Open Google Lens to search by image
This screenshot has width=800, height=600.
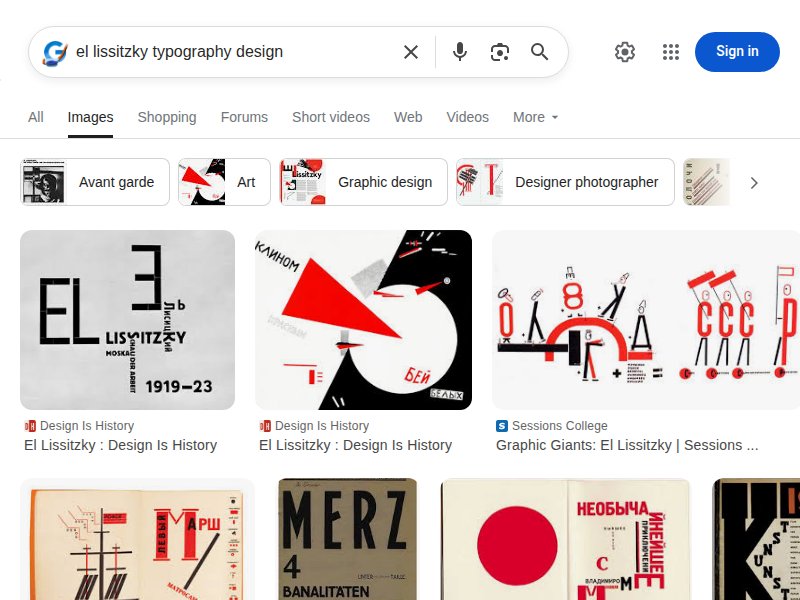coord(500,52)
